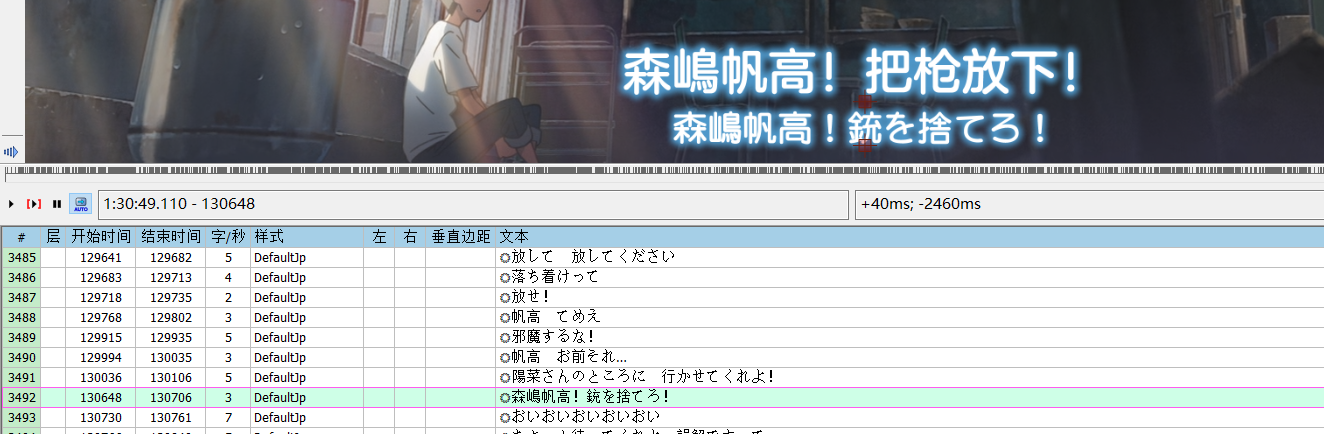Click the 右 column header
1324x434 pixels.
[x=410, y=237]
